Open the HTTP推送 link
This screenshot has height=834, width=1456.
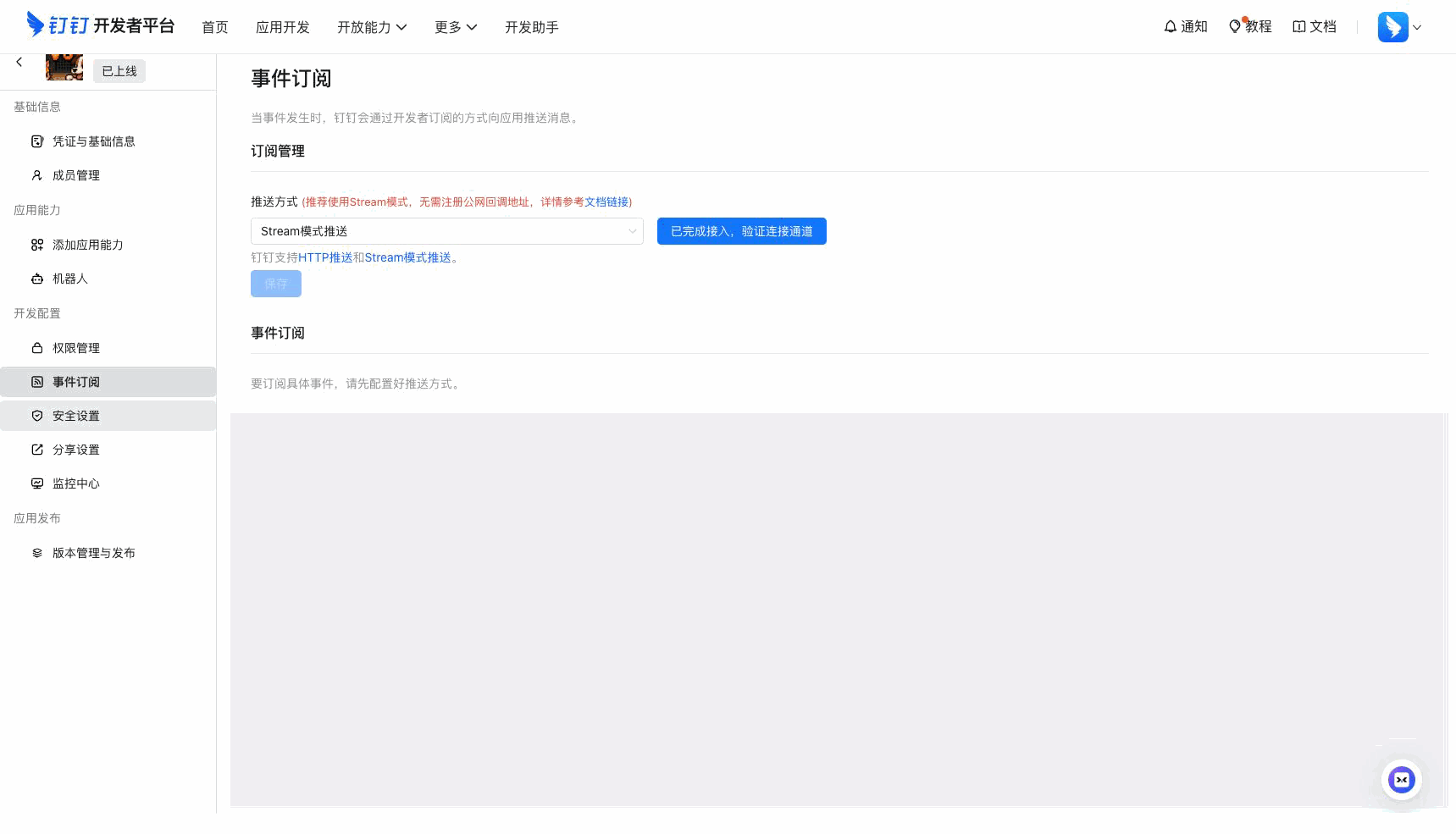(325, 257)
